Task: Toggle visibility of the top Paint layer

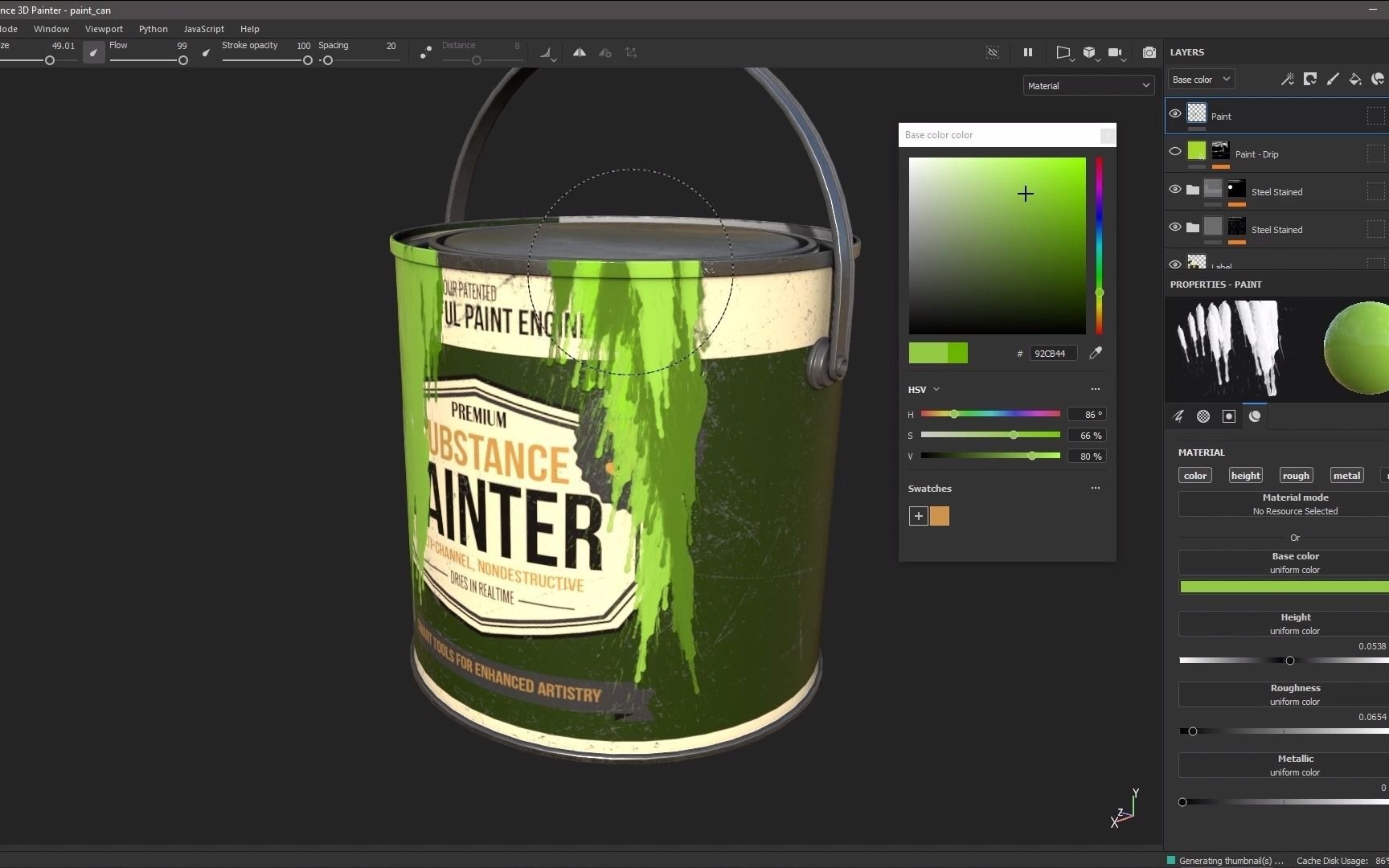Action: 1174,113
